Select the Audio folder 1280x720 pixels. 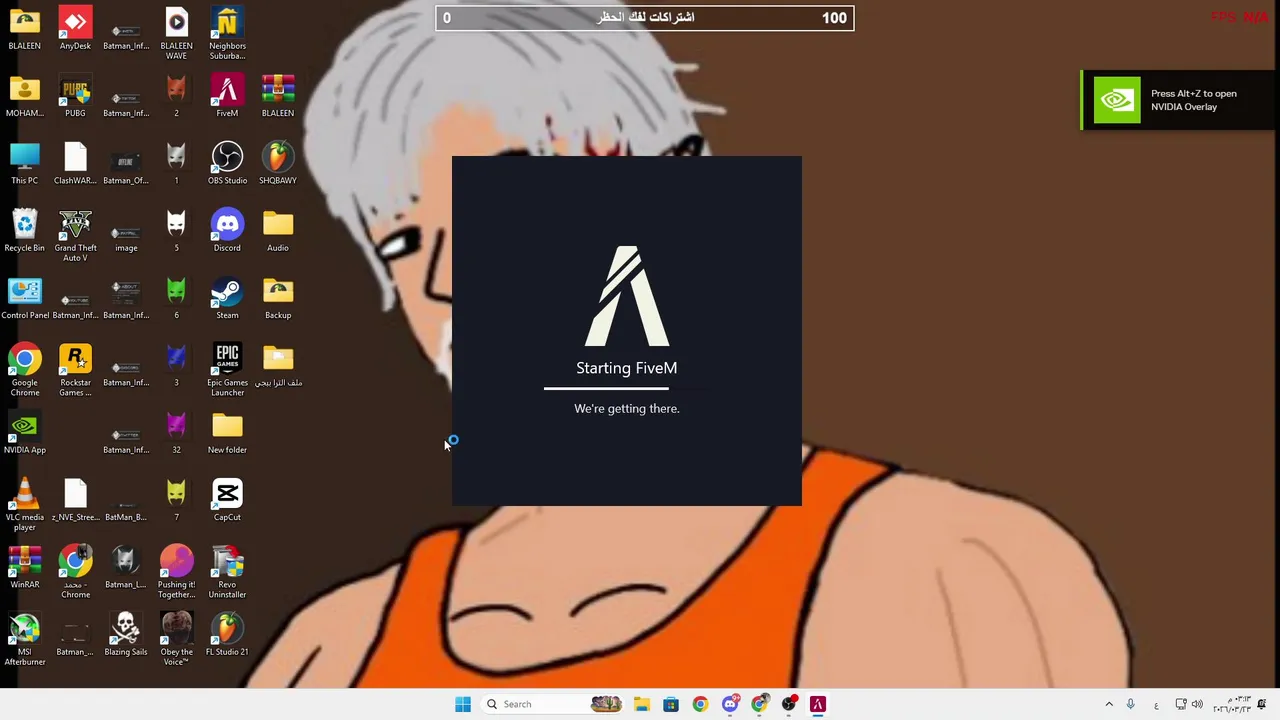coord(278,231)
